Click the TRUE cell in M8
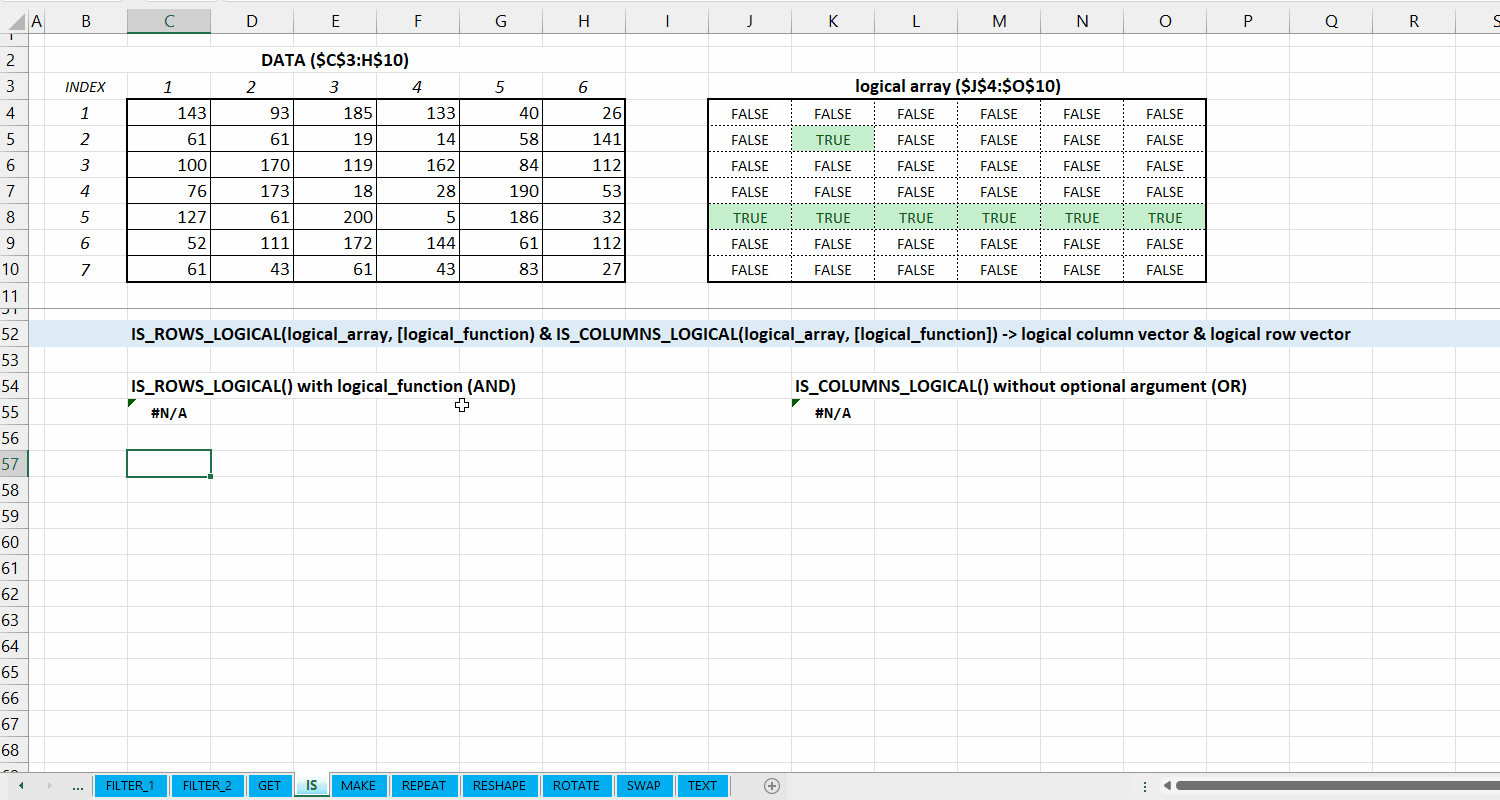Screen dimensions: 1500x800 (999, 217)
